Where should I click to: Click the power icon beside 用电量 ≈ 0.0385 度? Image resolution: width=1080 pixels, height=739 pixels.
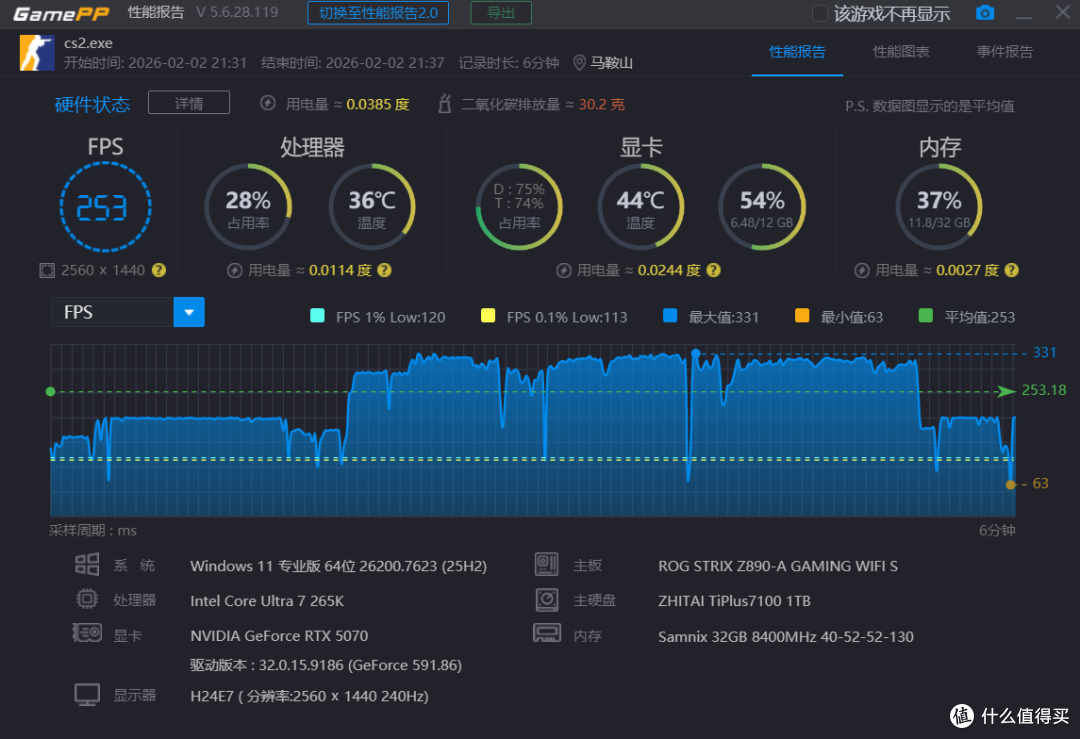pos(268,103)
